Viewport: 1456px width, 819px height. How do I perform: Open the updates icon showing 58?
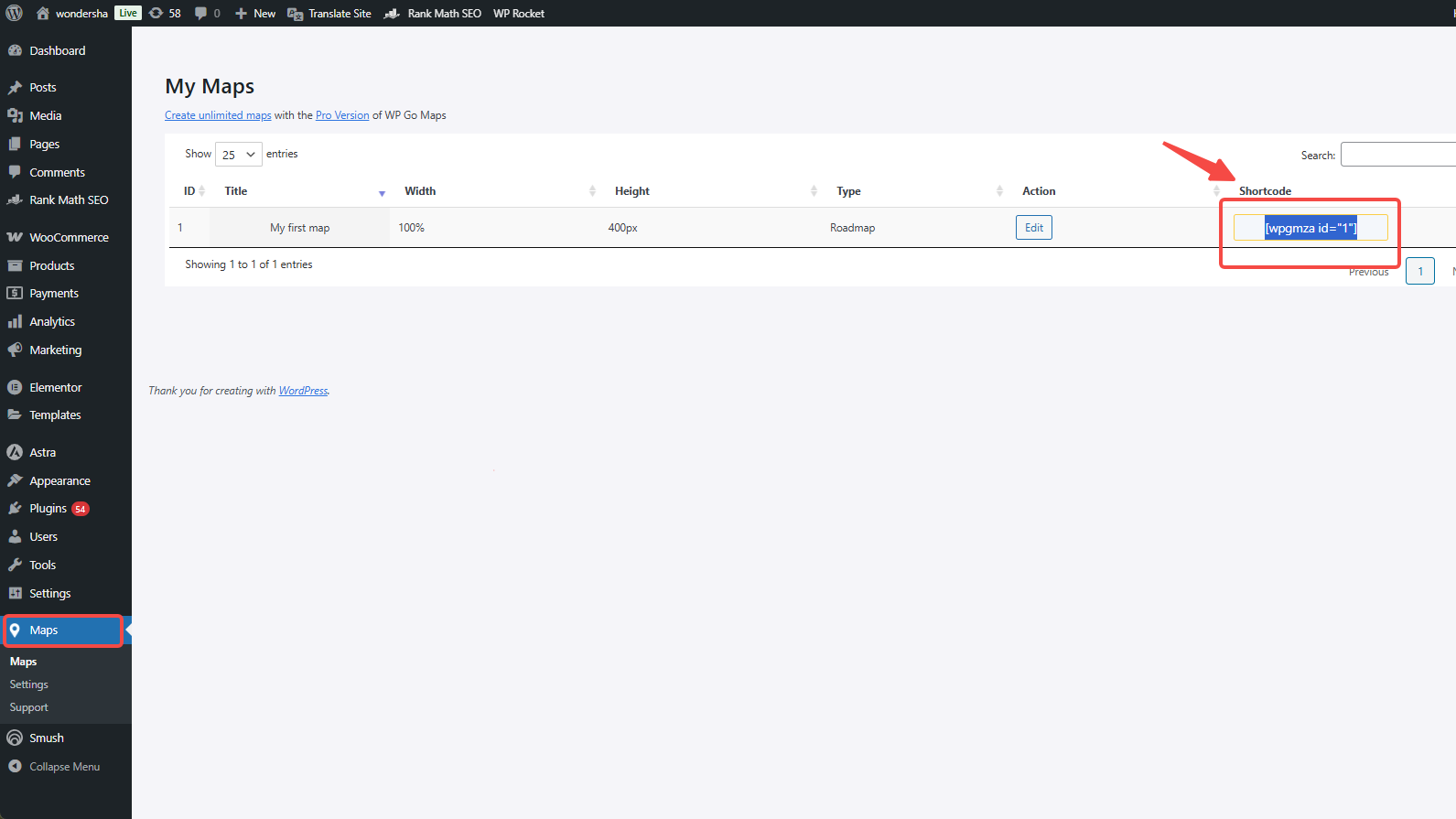pyautogui.click(x=156, y=13)
